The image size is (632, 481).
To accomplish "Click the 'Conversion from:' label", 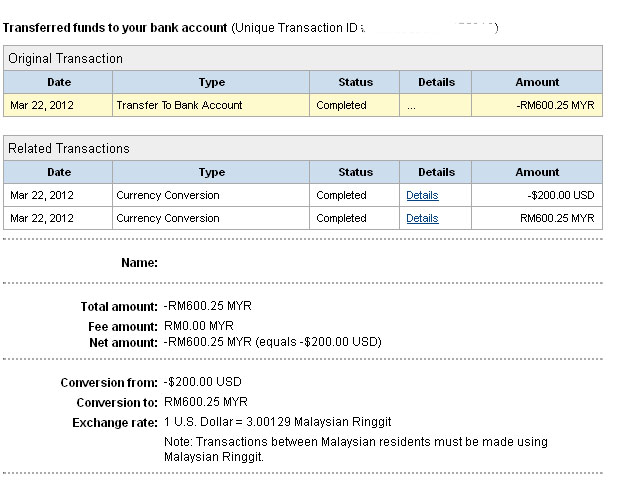I will 109,383.
